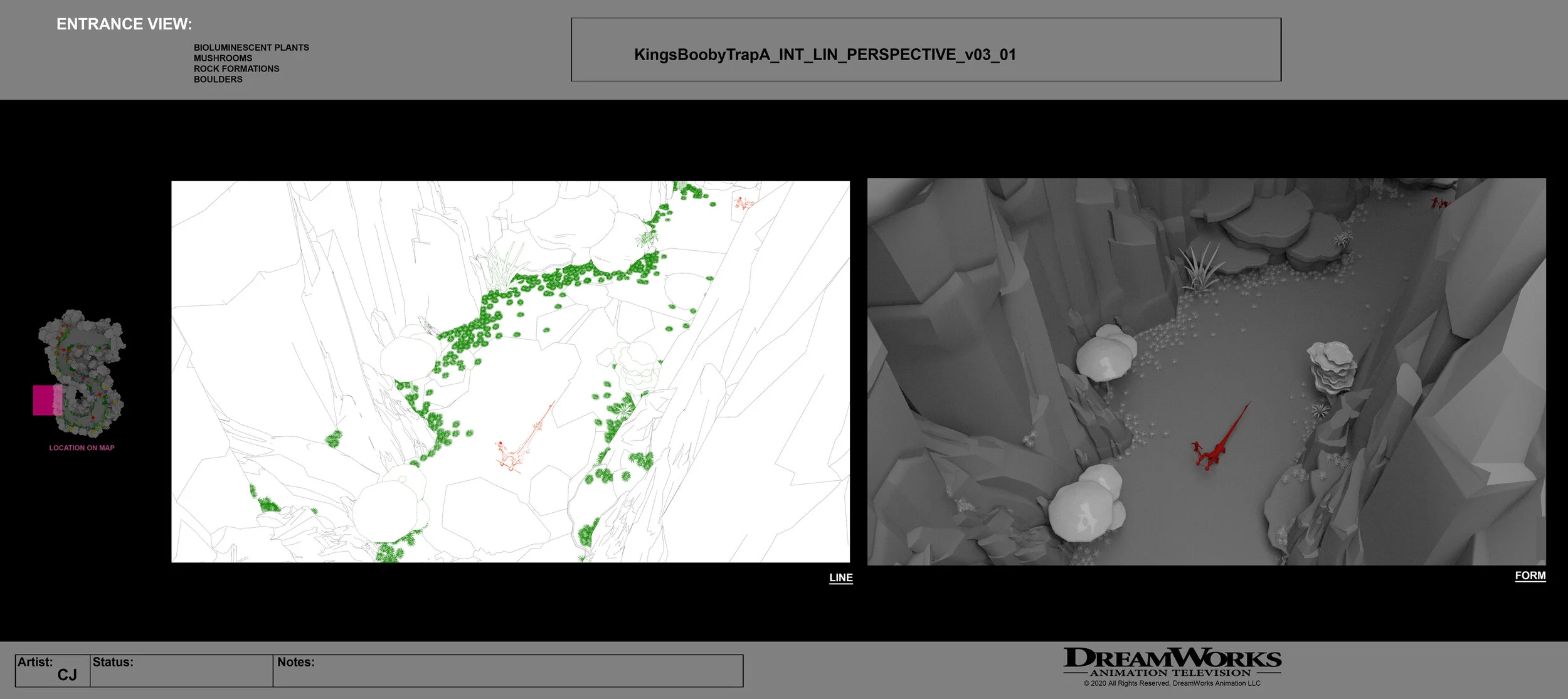Toggle the FORM view display
This screenshot has height=699, width=1568.
click(1532, 575)
